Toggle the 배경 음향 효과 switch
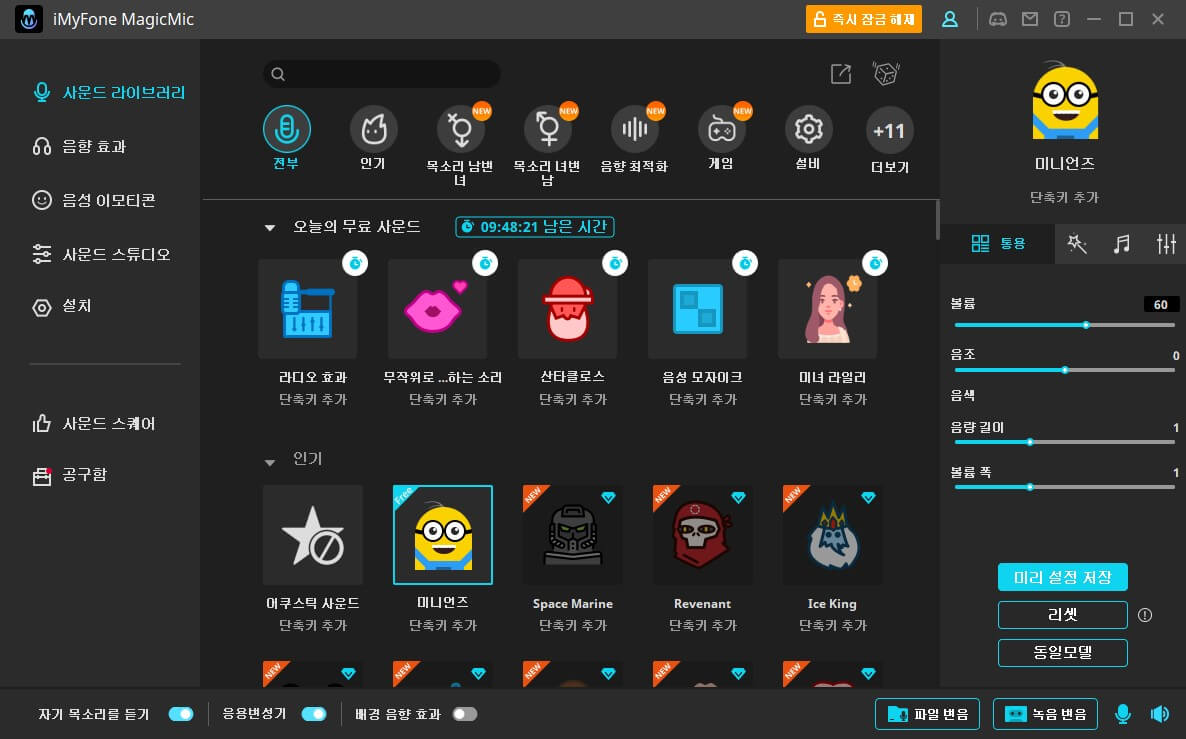 pyautogui.click(x=464, y=714)
